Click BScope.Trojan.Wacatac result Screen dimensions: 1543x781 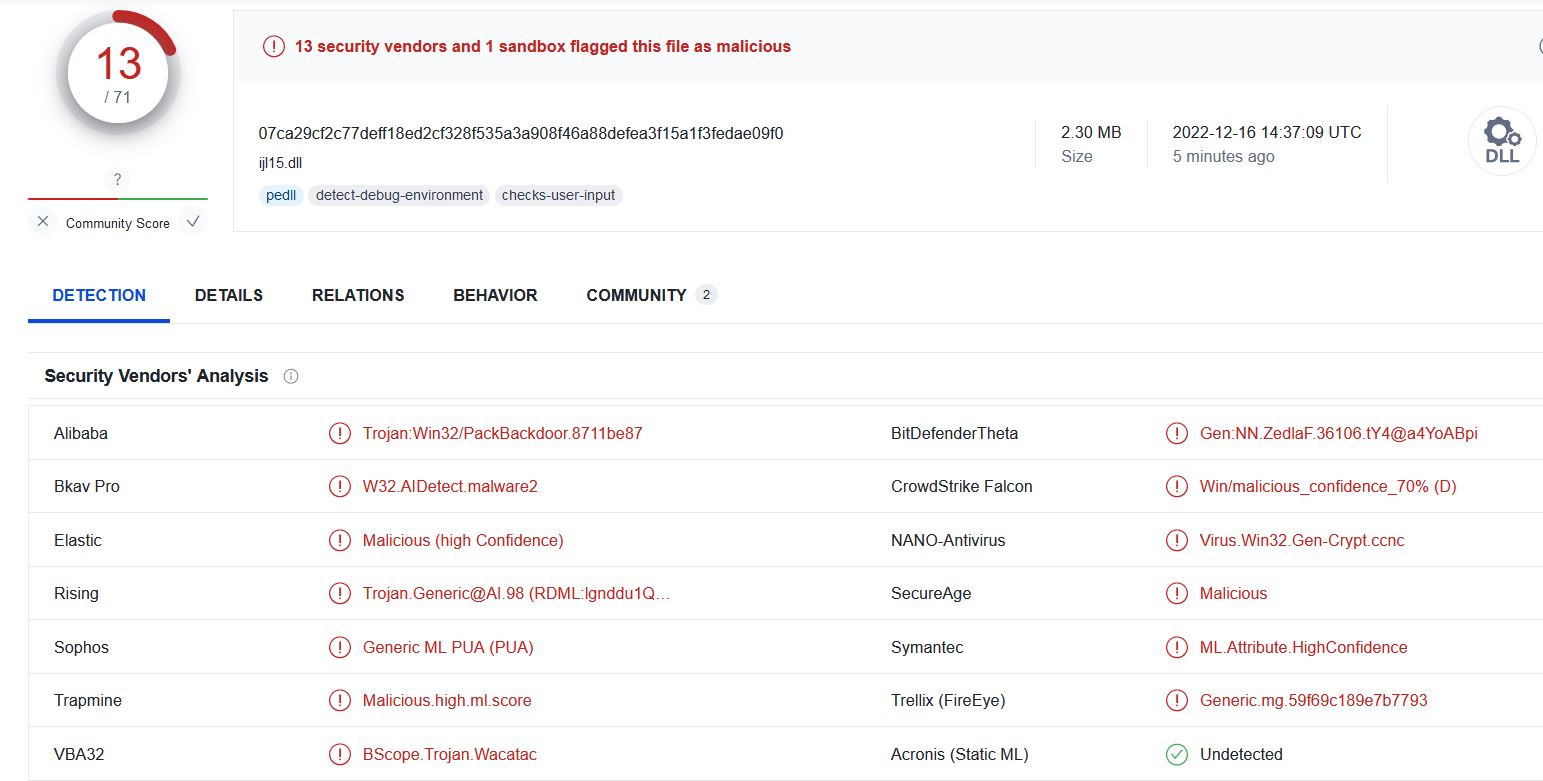(450, 754)
